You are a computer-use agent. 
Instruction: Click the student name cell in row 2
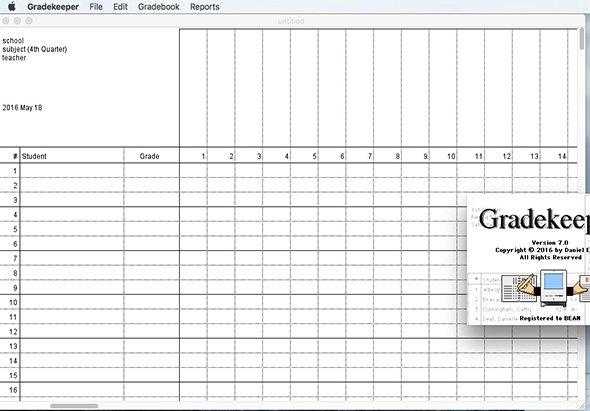click(72, 185)
